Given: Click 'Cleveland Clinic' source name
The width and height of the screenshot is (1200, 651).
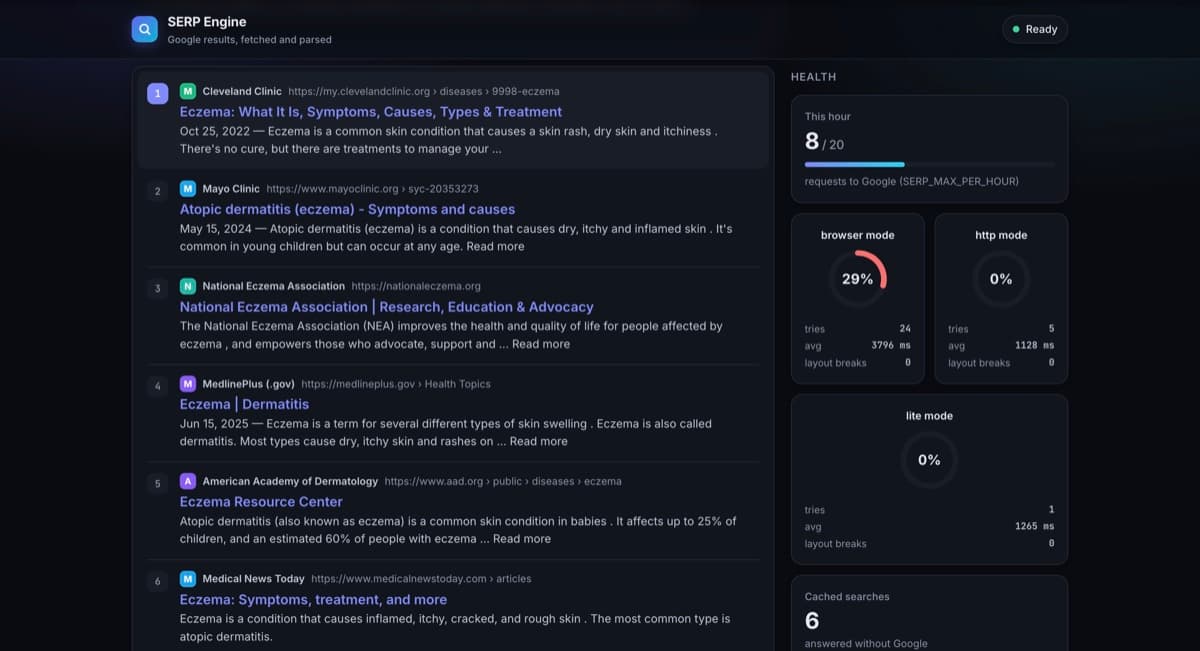Looking at the screenshot, I should pos(242,91).
